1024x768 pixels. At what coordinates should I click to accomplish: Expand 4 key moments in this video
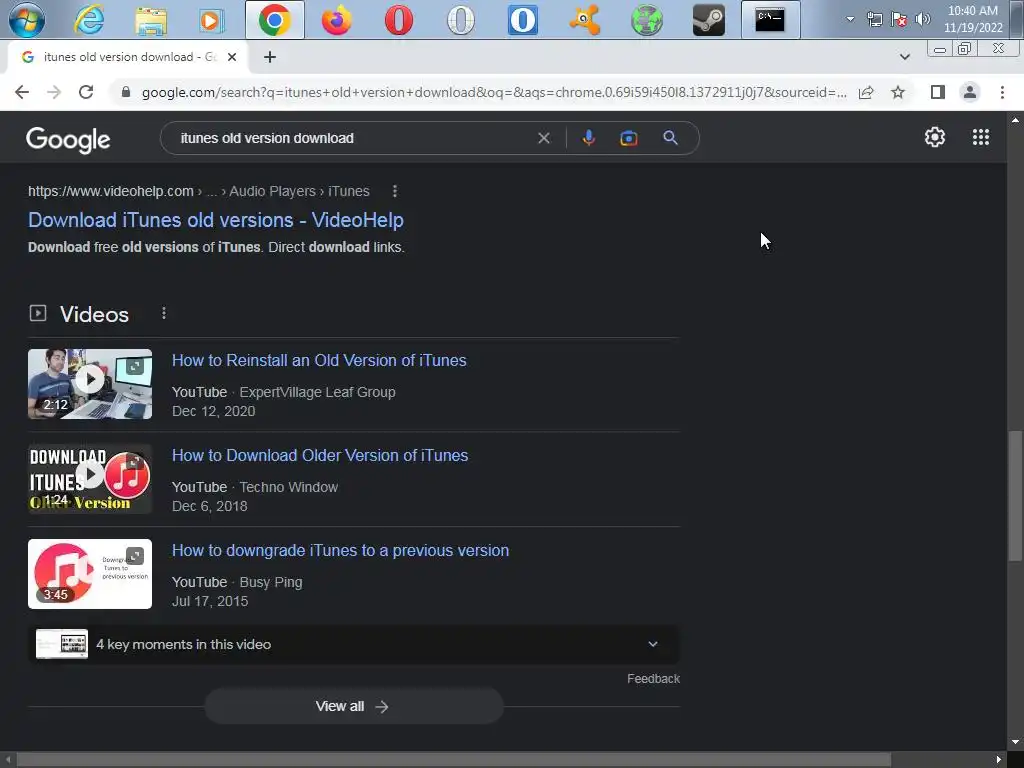[353, 645]
